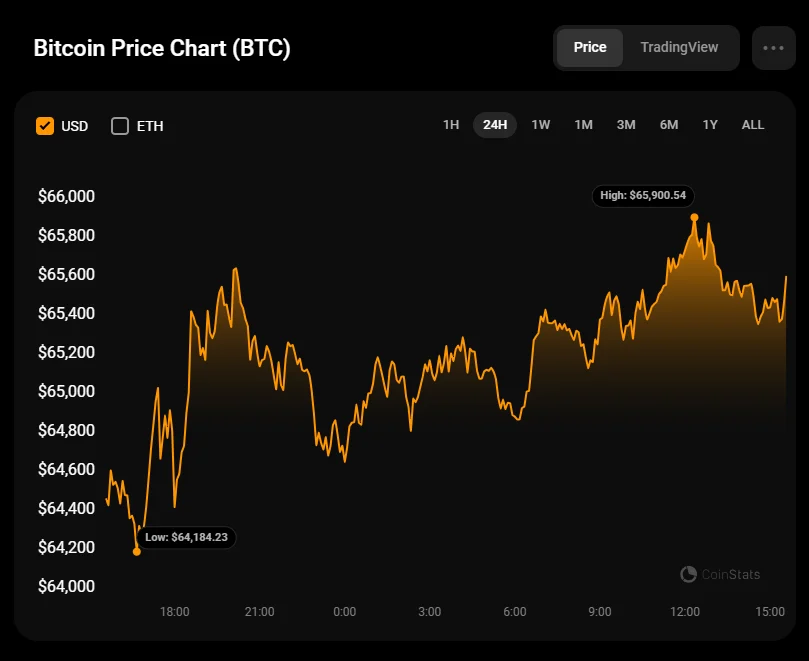Click the low price point marker
The height and width of the screenshot is (661, 809).
coord(137,551)
